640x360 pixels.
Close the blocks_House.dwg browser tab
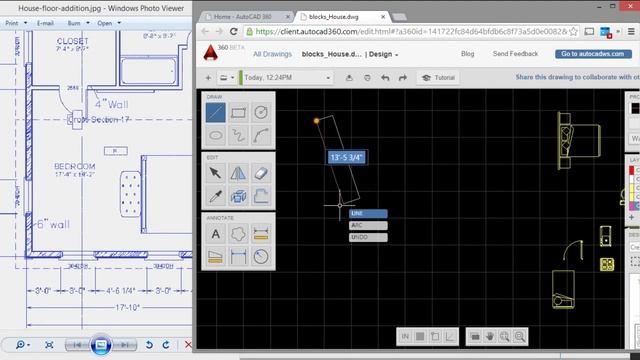point(383,17)
